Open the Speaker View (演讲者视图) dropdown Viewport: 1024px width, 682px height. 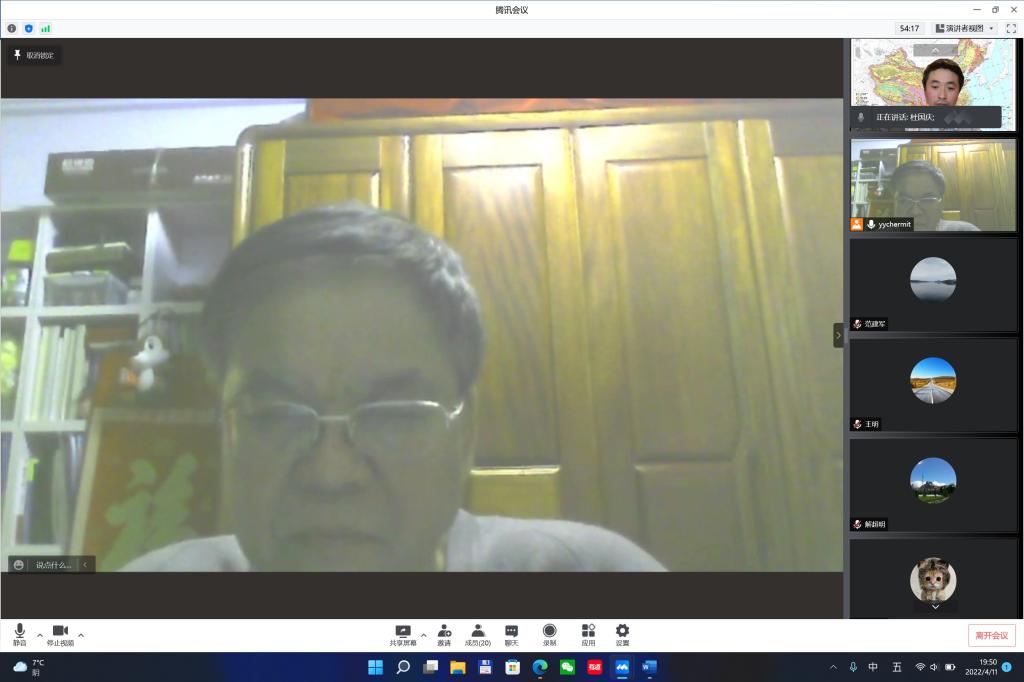click(x=964, y=28)
